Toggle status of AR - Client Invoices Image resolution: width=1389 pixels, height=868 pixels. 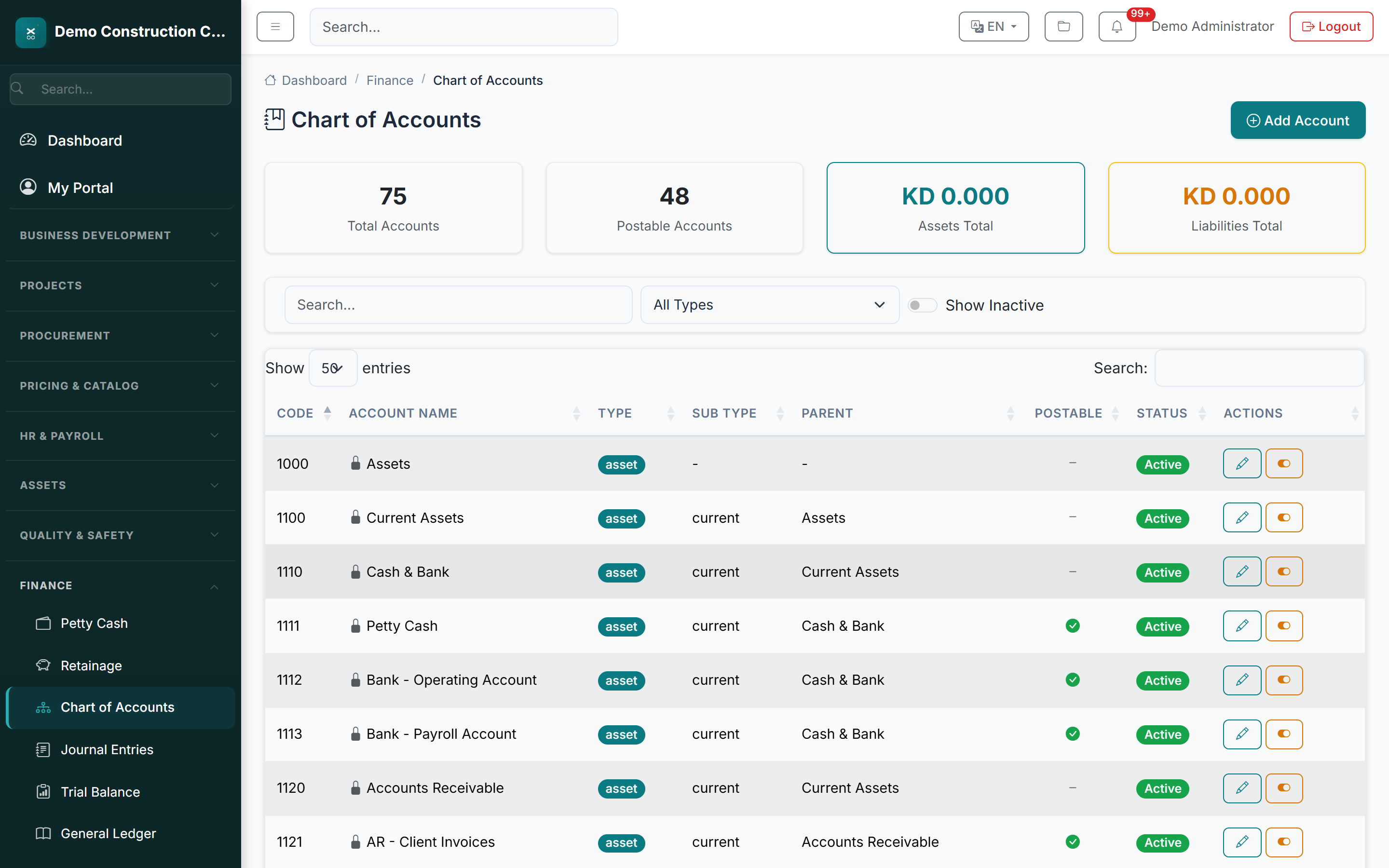[x=1283, y=841]
